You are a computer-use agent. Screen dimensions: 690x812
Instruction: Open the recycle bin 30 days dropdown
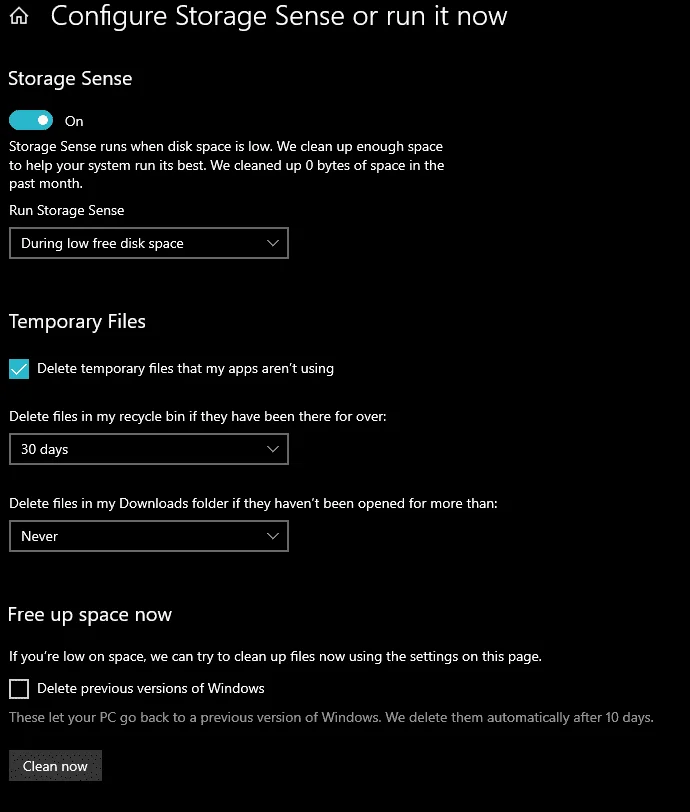149,449
